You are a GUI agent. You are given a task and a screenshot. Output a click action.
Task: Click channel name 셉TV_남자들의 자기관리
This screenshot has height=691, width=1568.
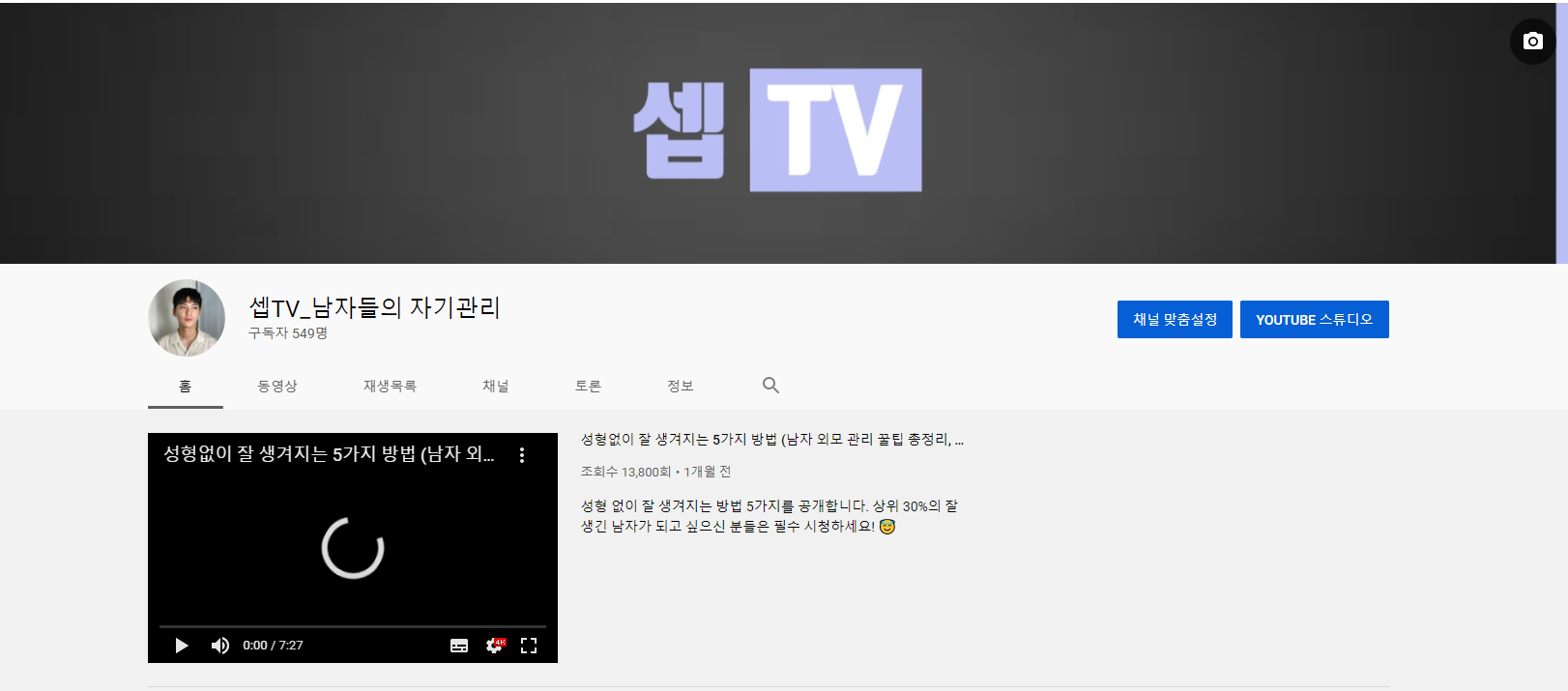click(x=374, y=307)
